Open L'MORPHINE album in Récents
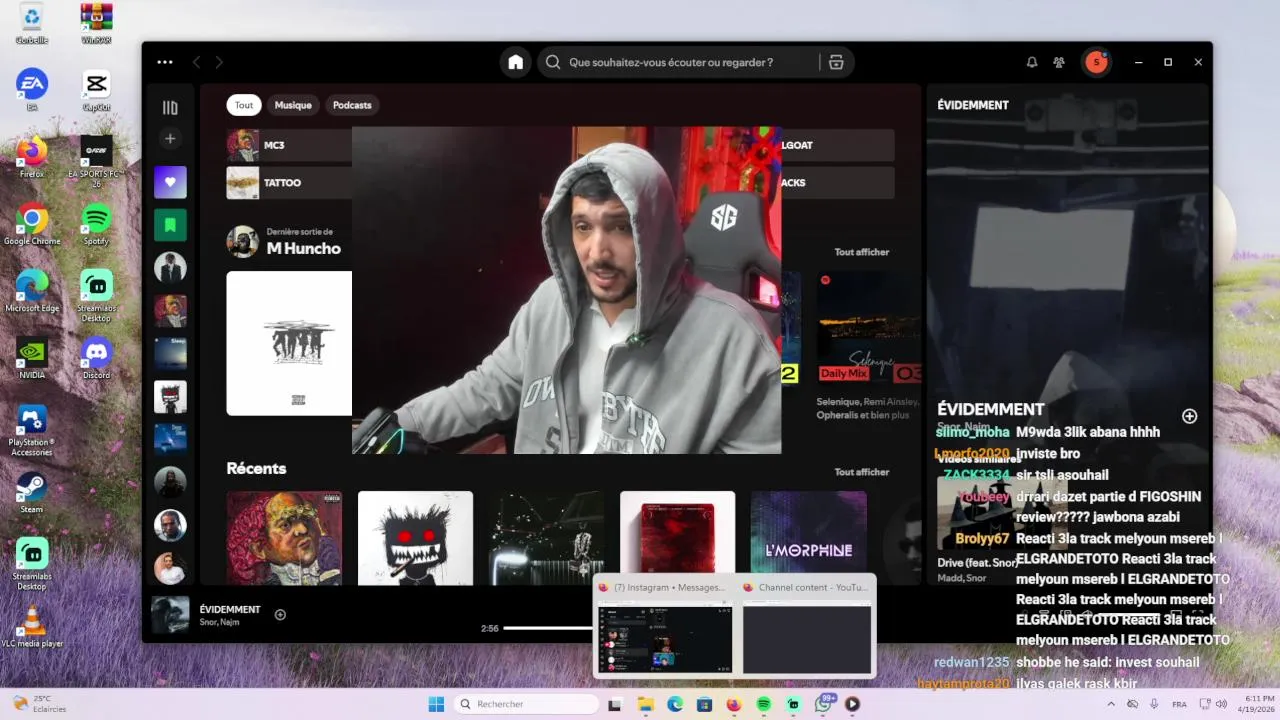This screenshot has width=1280, height=720. coord(808,538)
